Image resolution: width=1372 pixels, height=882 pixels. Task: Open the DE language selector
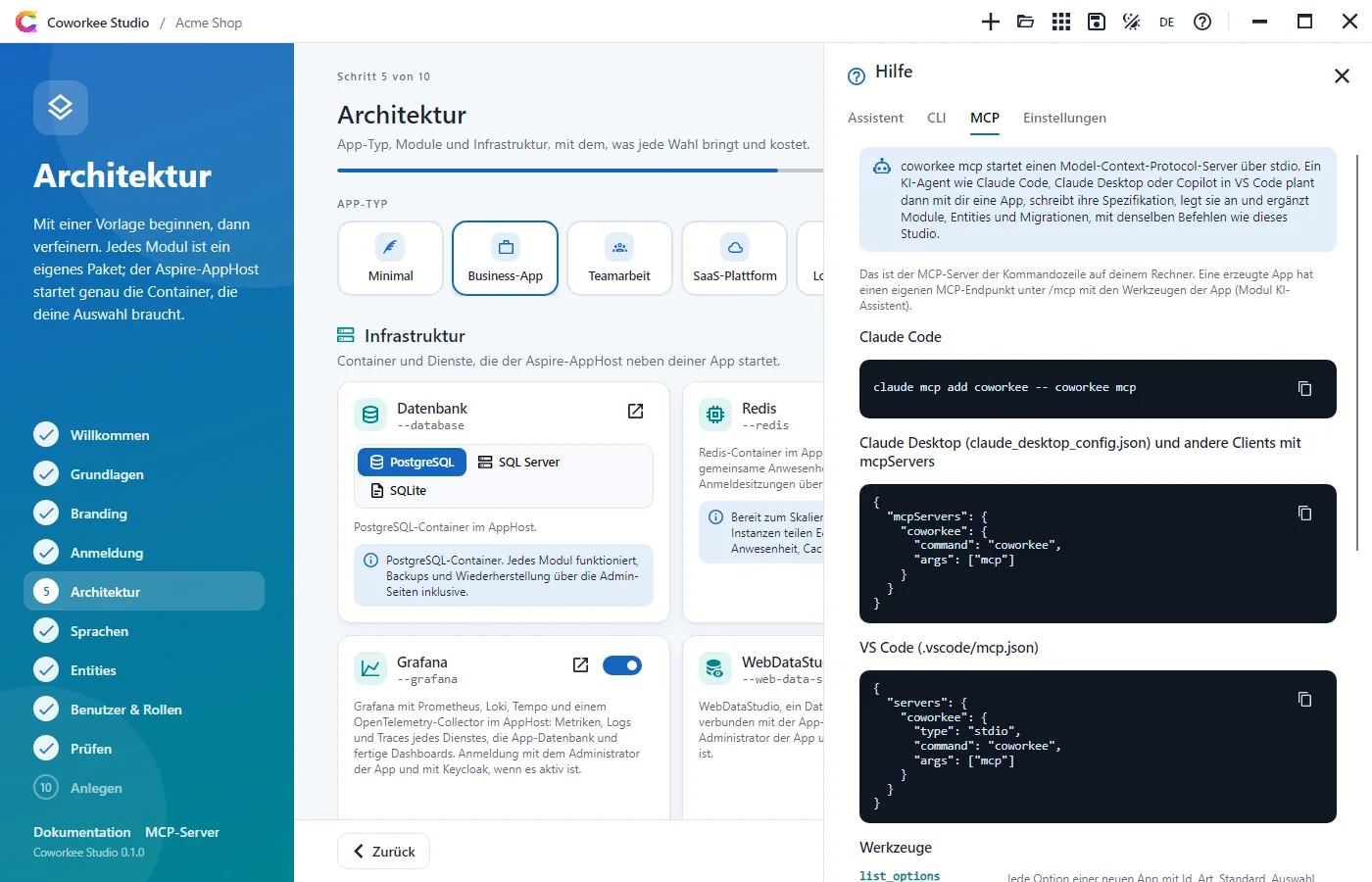(1166, 22)
